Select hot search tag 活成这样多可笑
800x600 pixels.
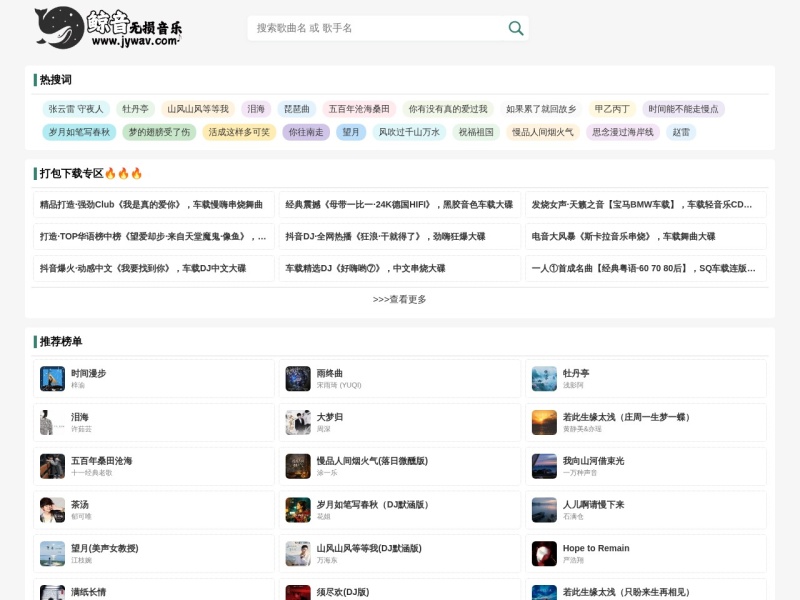click(239, 132)
